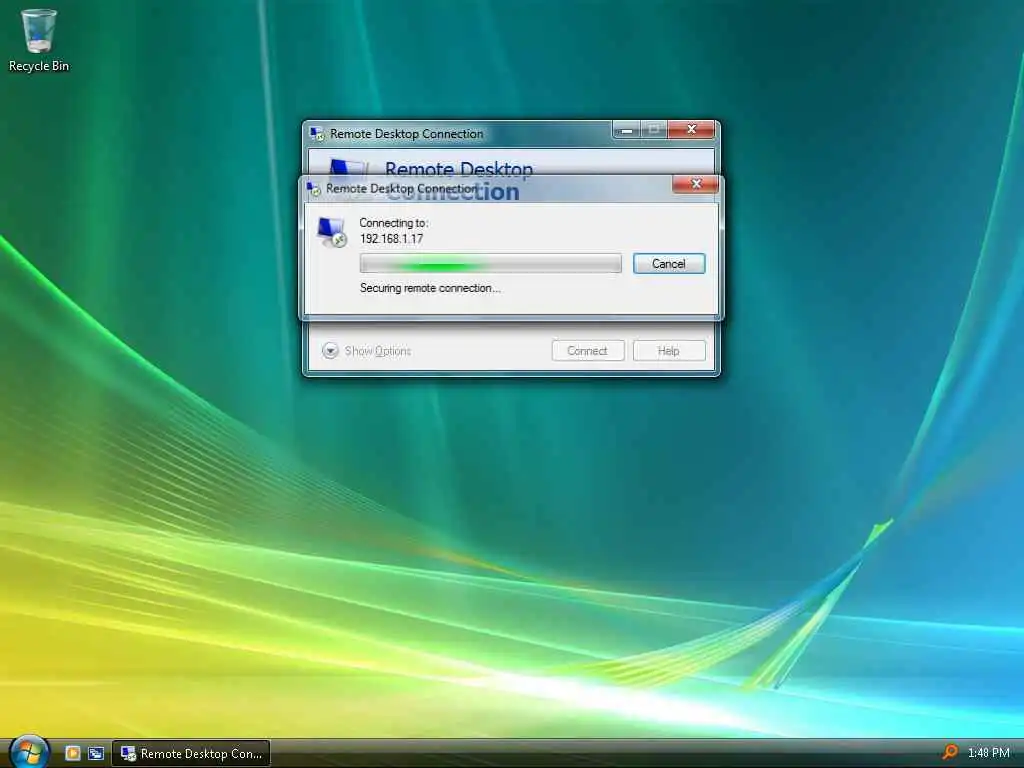Click the connecting dialog title bar icon
The width and height of the screenshot is (1024, 768).
(314, 189)
